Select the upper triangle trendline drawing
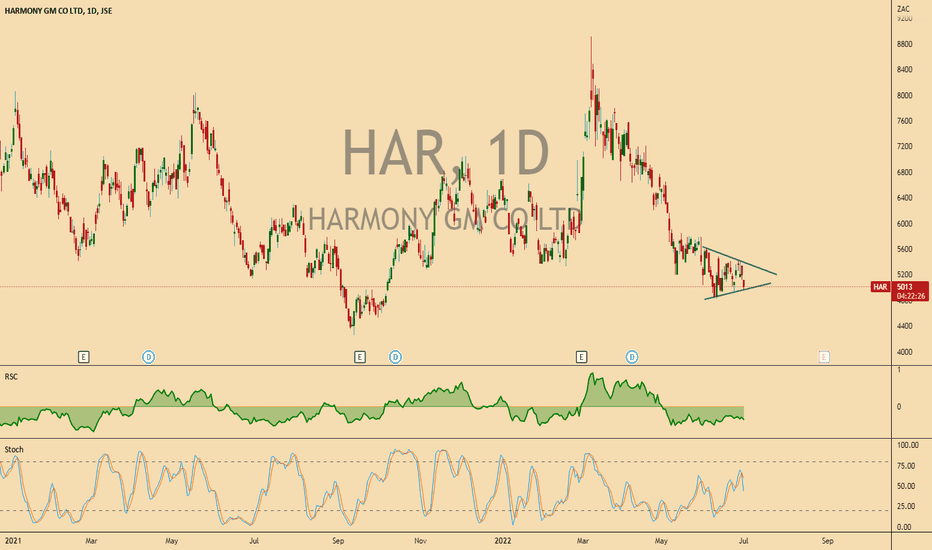932x550 pixels. tap(739, 260)
